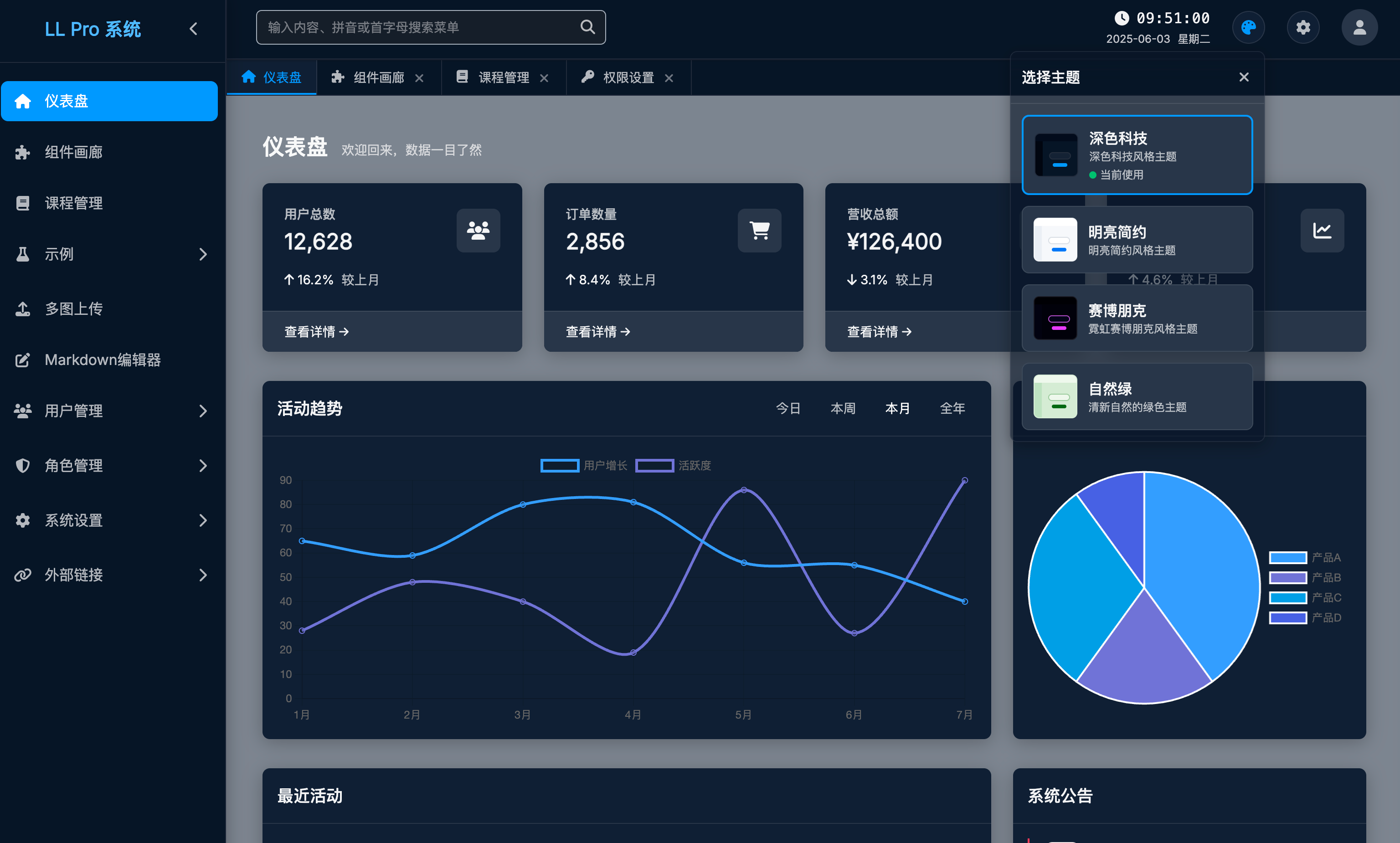
Task: Show 全年 activity trend
Action: click(952, 408)
